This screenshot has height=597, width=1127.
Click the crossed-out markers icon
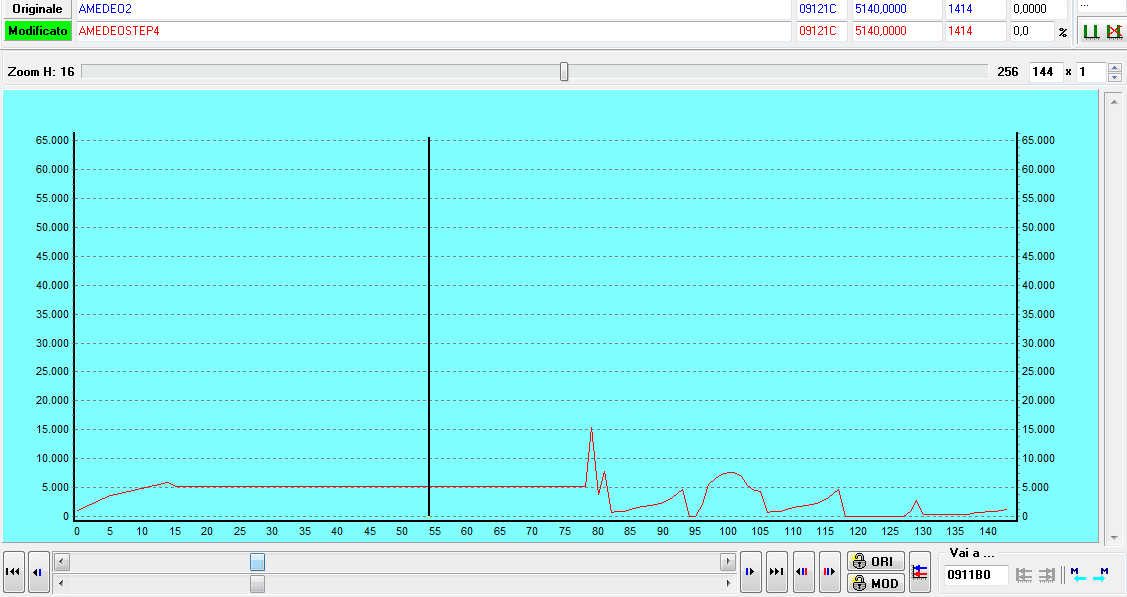(x=1114, y=32)
